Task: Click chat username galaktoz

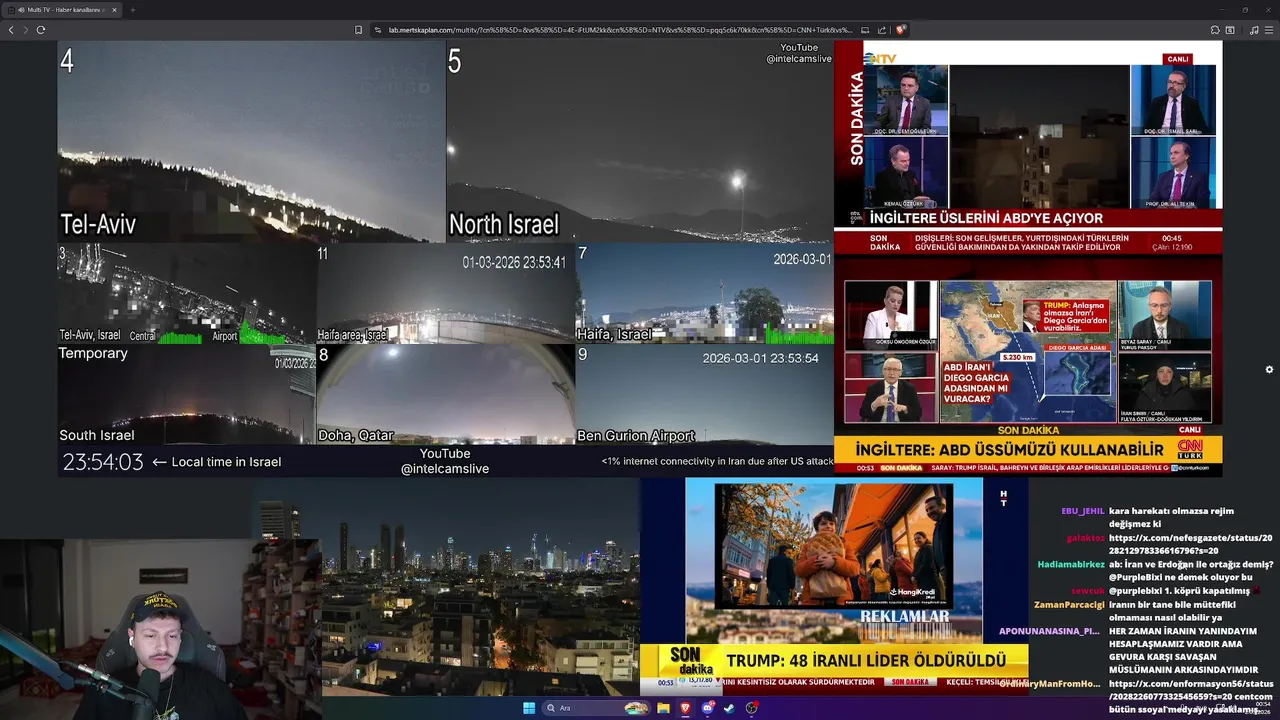Action: (x=1085, y=538)
